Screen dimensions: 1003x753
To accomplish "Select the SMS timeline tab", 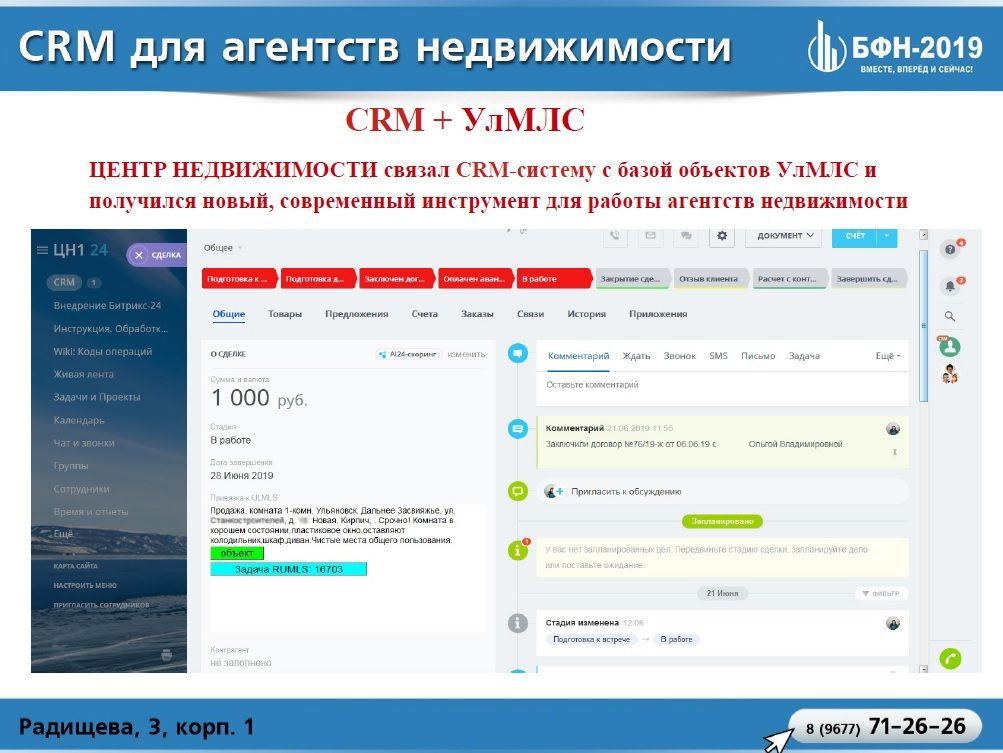I will [x=718, y=356].
